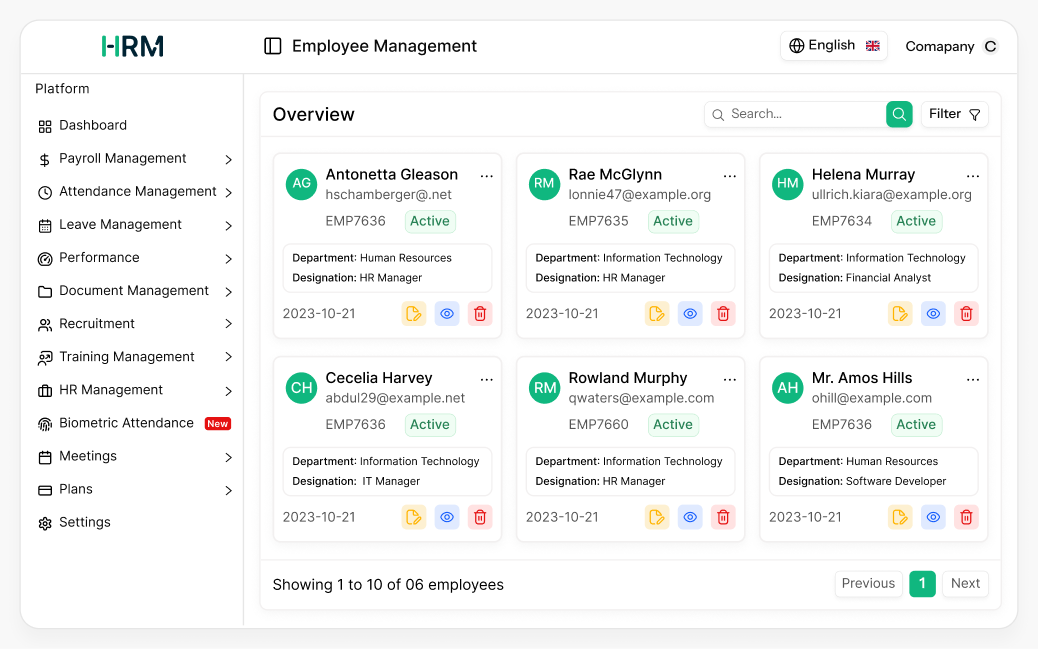The image size is (1038, 649).
Task: Expand the Plans chevron
Action: coord(228,490)
